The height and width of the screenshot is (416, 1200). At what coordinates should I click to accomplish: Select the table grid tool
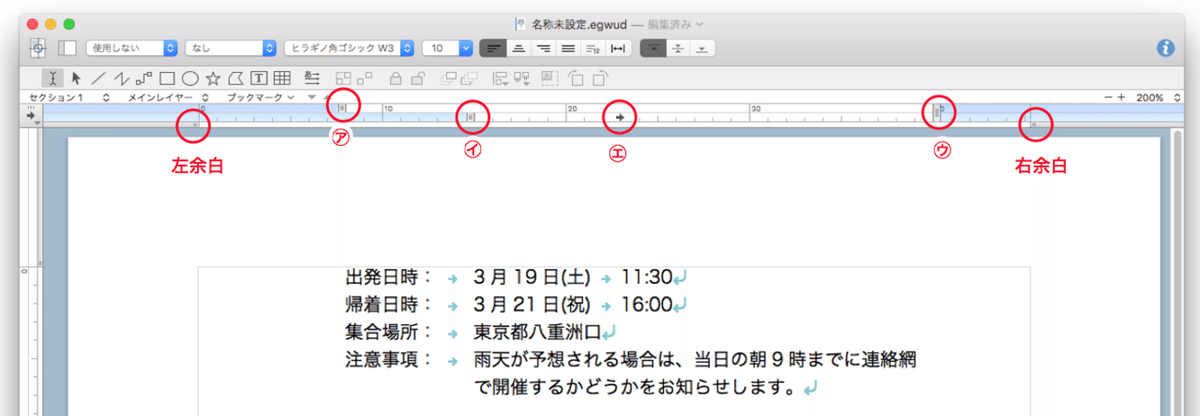282,77
